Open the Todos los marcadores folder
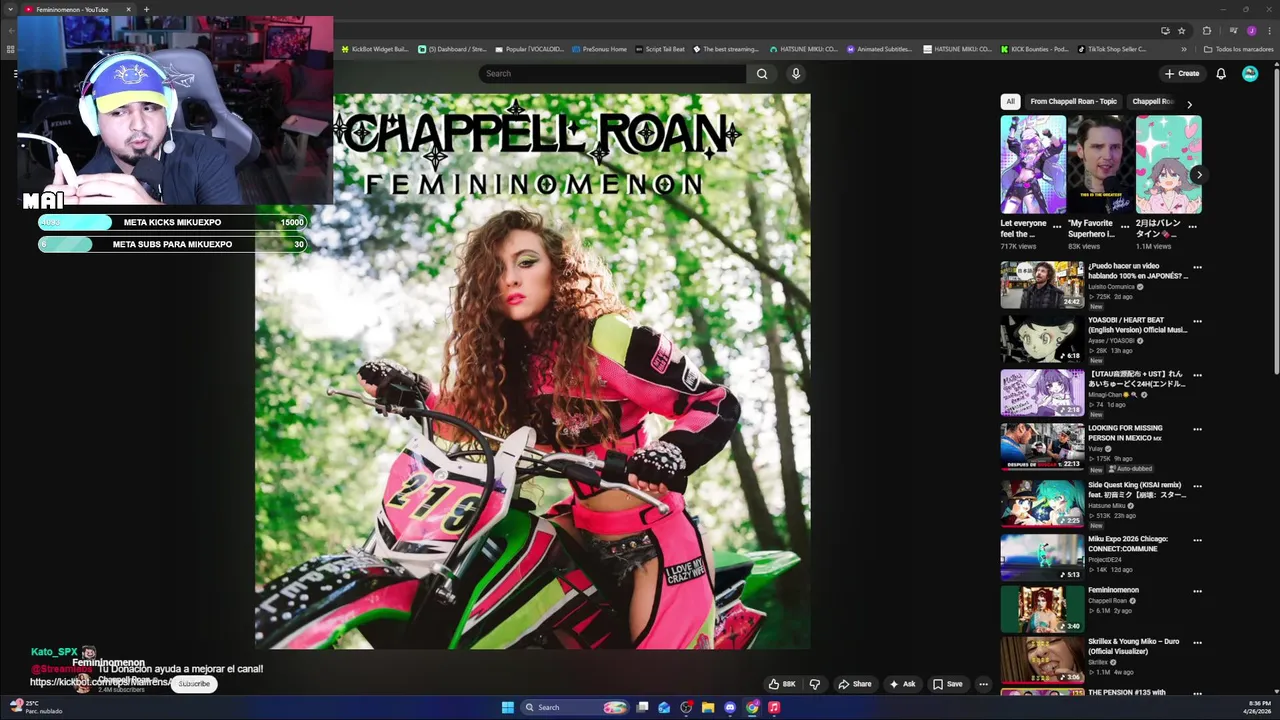The width and height of the screenshot is (1280, 720). (1238, 49)
